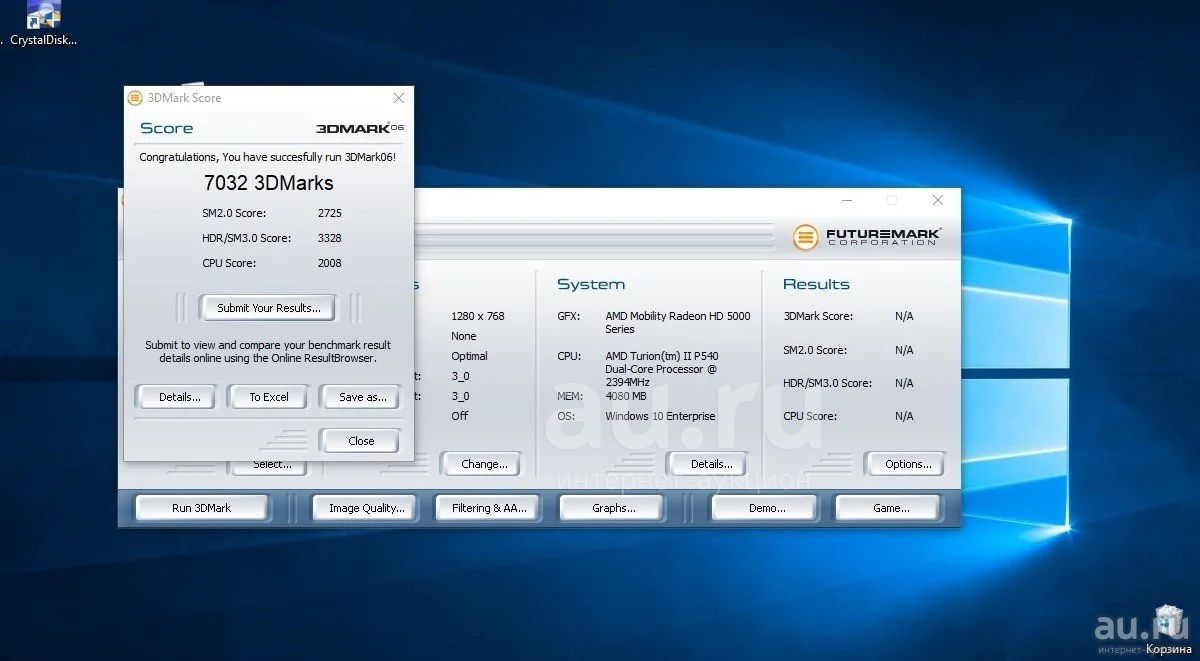Click Windows 10 Enterprise OS text
This screenshot has height=661, width=1200.
pyautogui.click(x=660, y=416)
